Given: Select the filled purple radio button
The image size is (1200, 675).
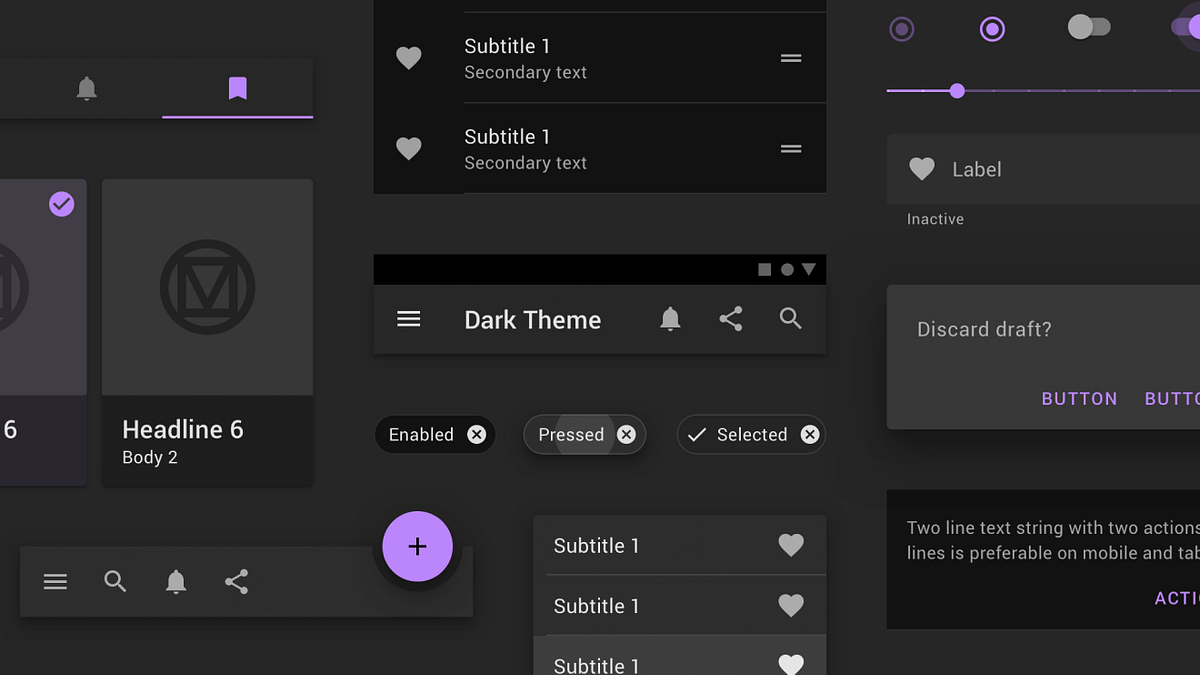Looking at the screenshot, I should 992,28.
